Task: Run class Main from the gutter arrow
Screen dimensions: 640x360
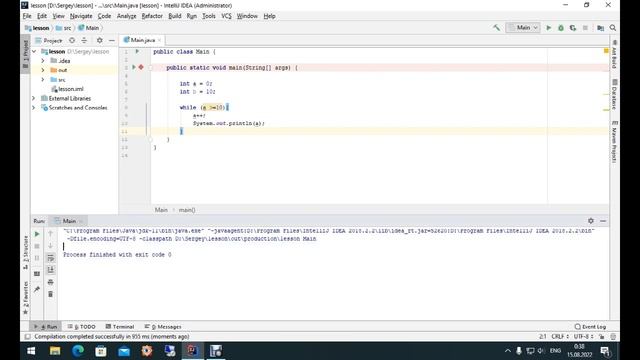Action: coord(137,51)
